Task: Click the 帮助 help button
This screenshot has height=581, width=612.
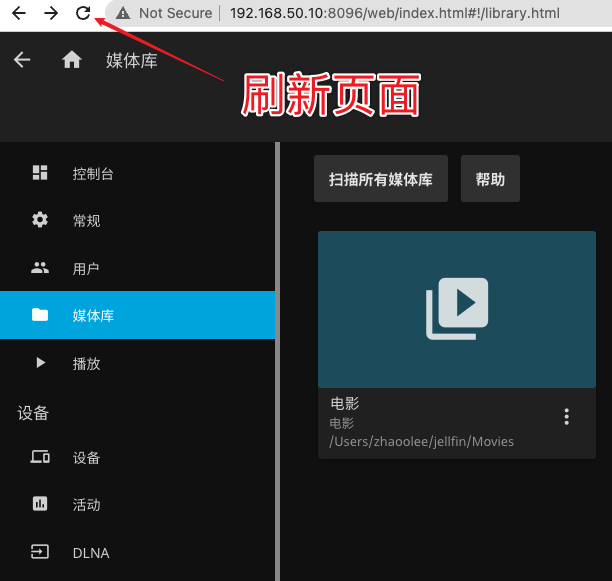Action: coord(490,179)
